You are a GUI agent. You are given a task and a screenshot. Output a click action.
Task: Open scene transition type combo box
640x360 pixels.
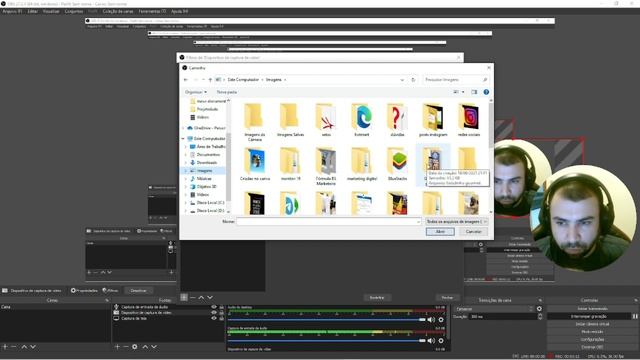(x=494, y=309)
